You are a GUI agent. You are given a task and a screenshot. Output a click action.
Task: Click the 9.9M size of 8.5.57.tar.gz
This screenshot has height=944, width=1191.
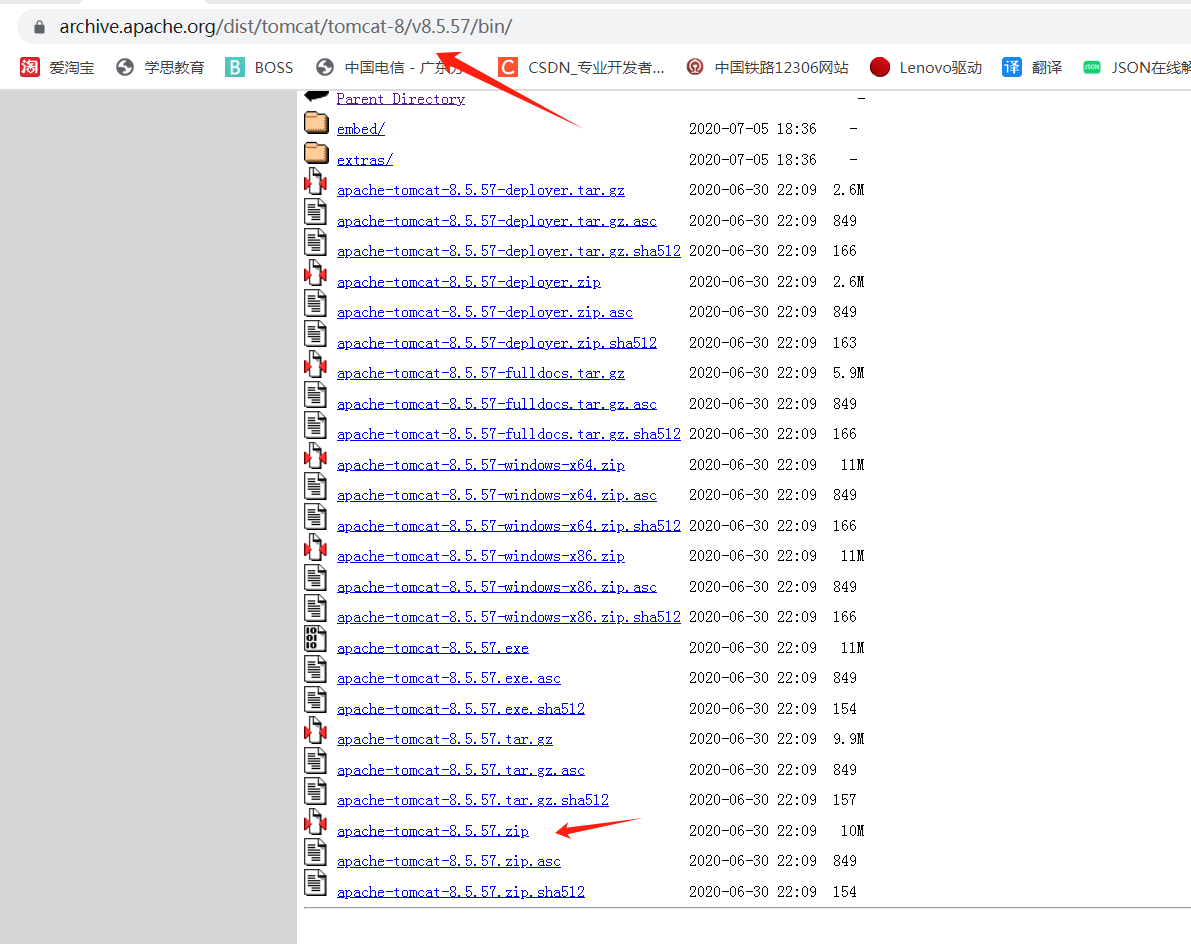(x=848, y=739)
